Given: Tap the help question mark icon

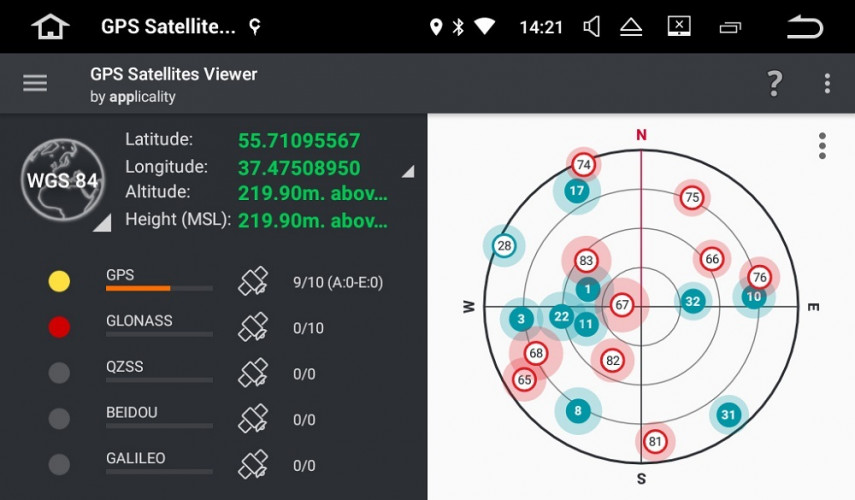Looking at the screenshot, I should (x=774, y=84).
